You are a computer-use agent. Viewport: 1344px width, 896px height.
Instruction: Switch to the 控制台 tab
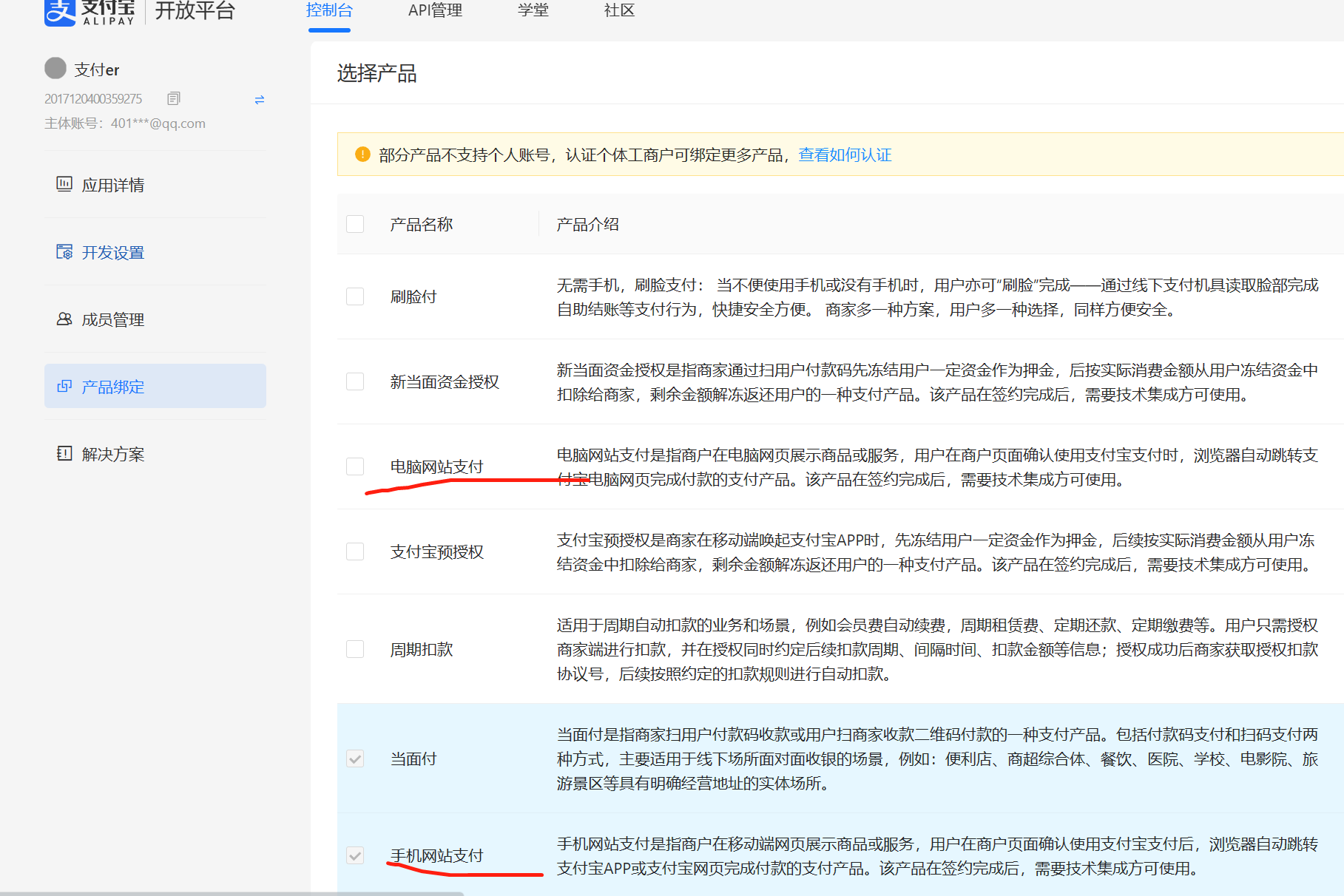click(x=329, y=10)
